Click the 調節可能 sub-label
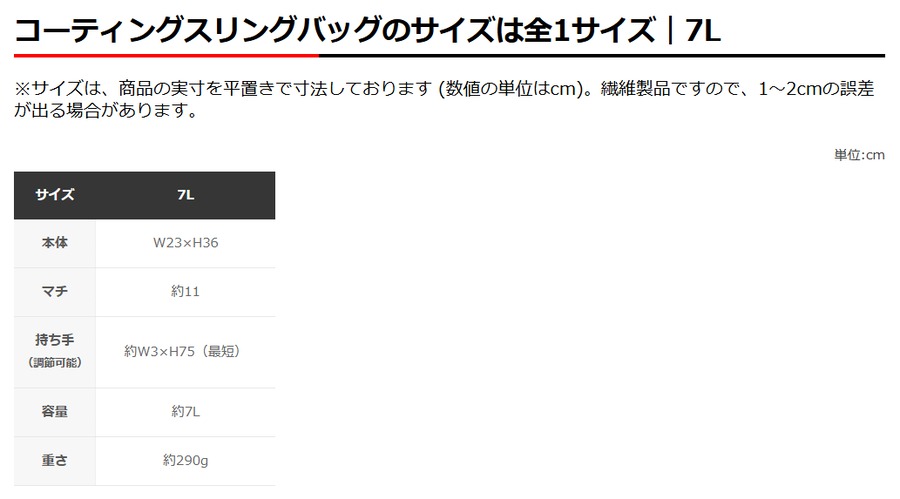The image size is (900, 499). [55, 362]
